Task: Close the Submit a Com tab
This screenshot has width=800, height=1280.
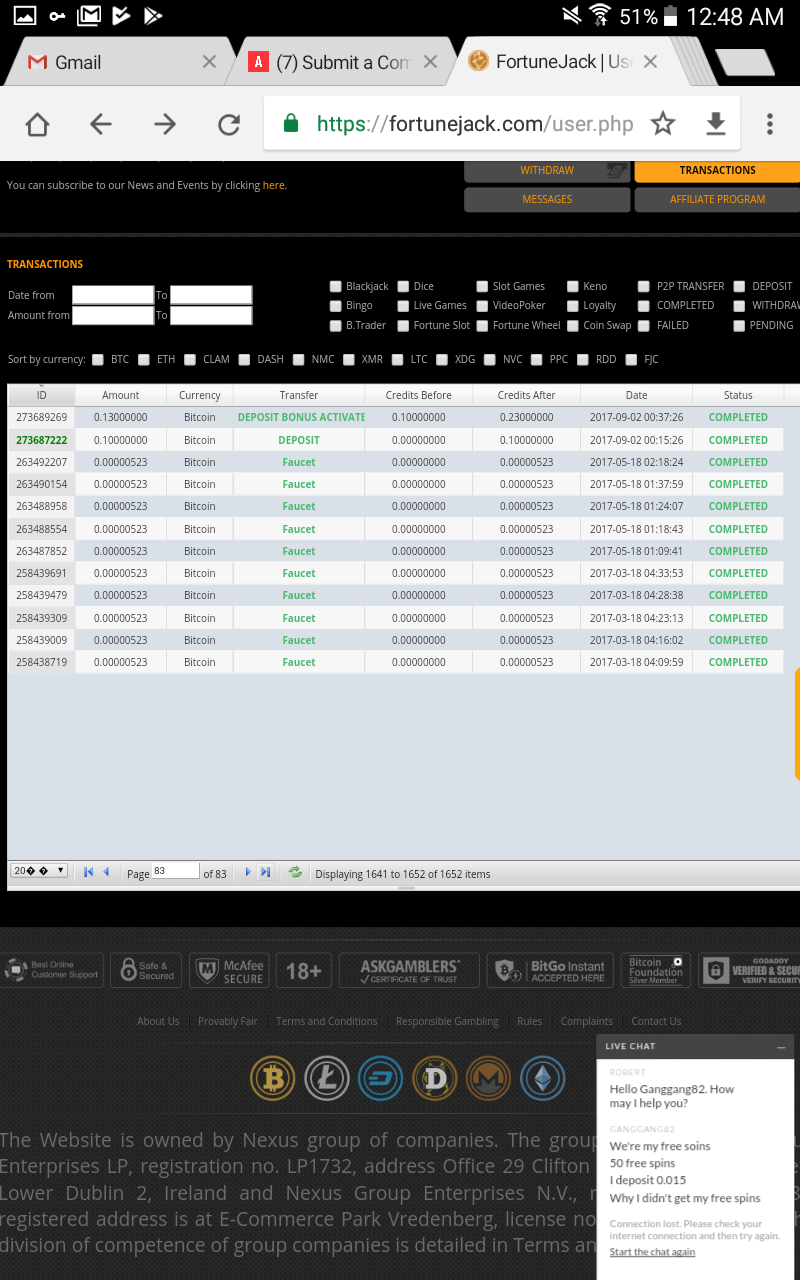Action: coord(430,62)
